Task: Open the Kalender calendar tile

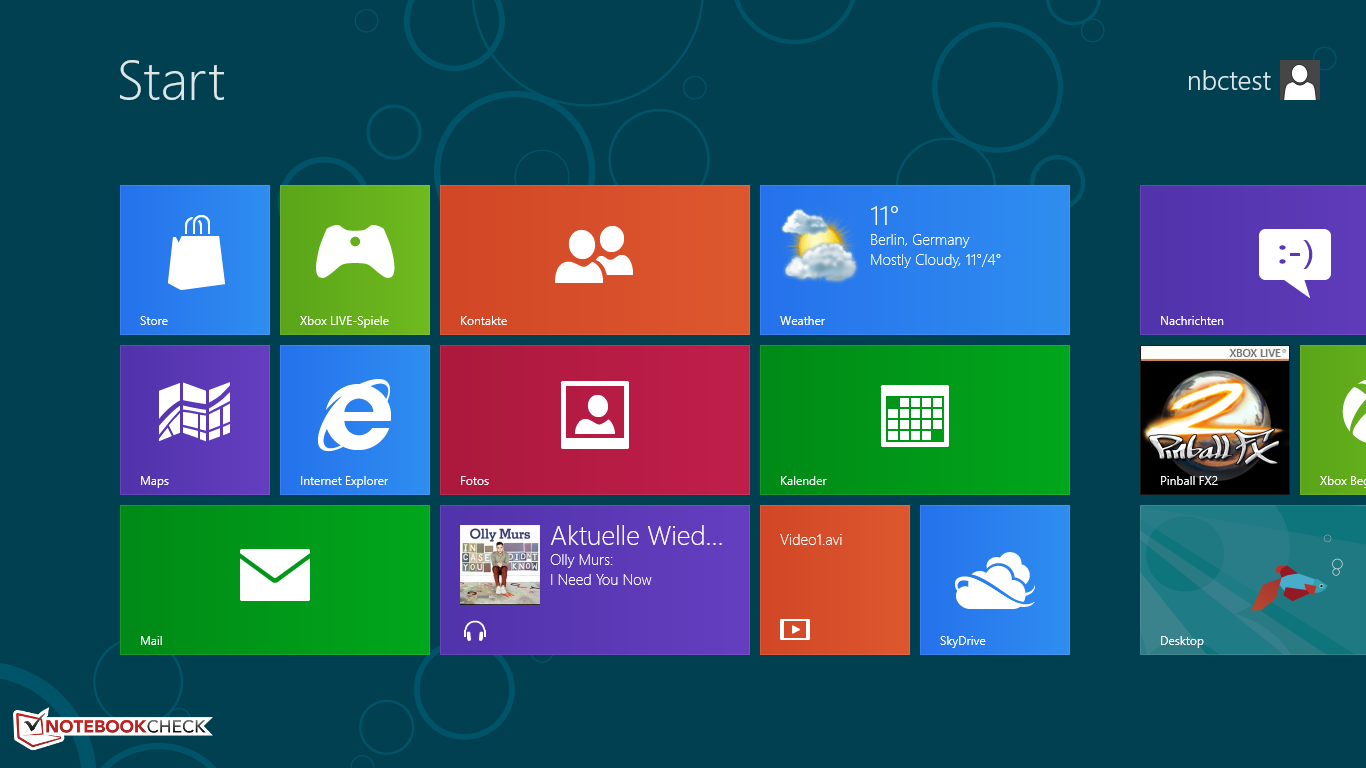Action: coord(915,420)
